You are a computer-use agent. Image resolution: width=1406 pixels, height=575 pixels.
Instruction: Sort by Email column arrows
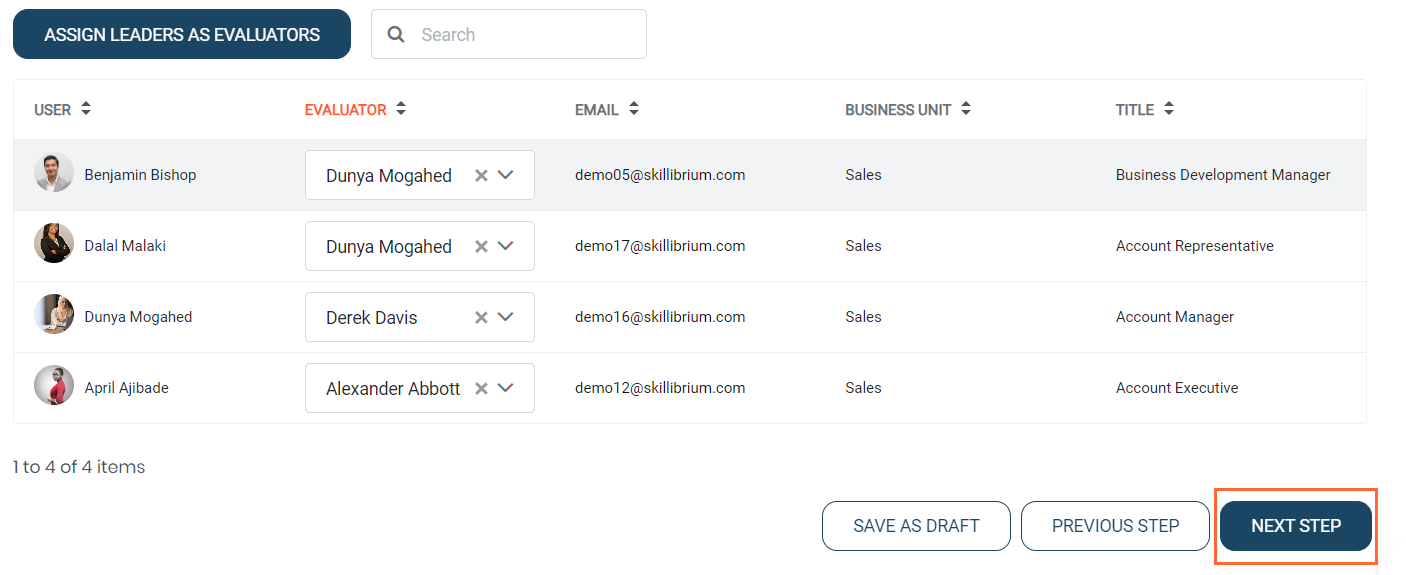634,109
